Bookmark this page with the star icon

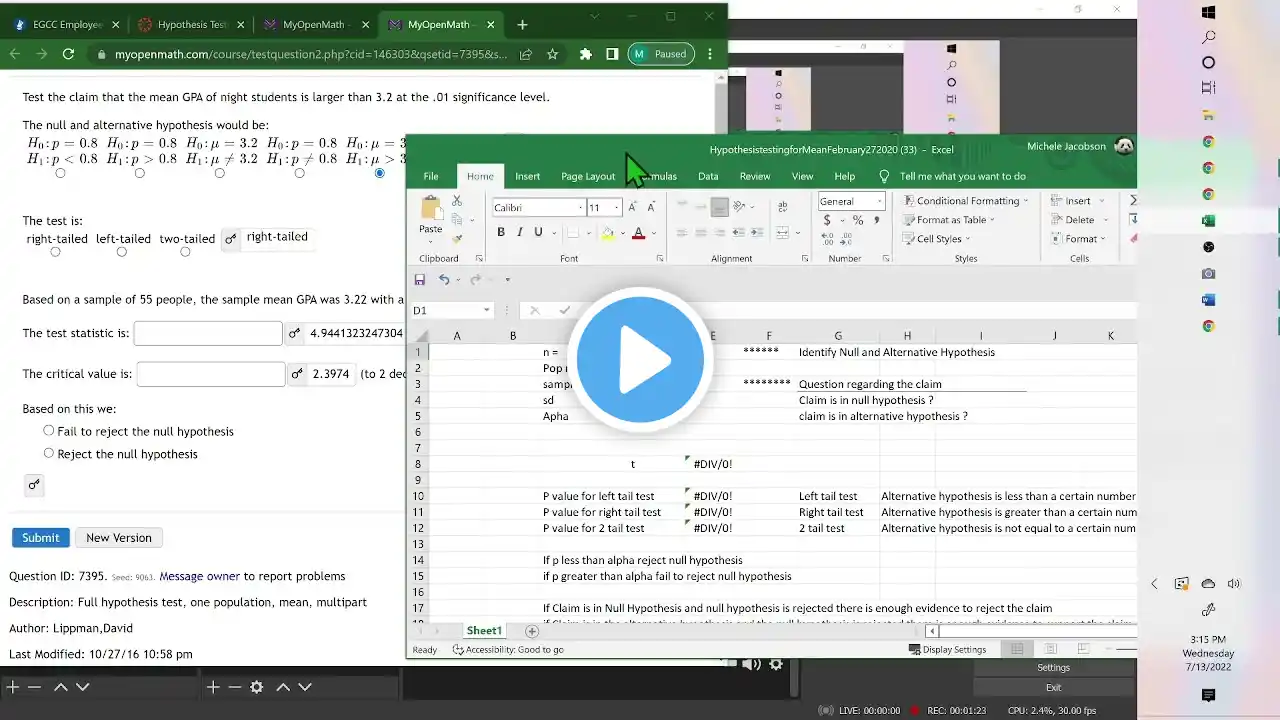coord(552,54)
